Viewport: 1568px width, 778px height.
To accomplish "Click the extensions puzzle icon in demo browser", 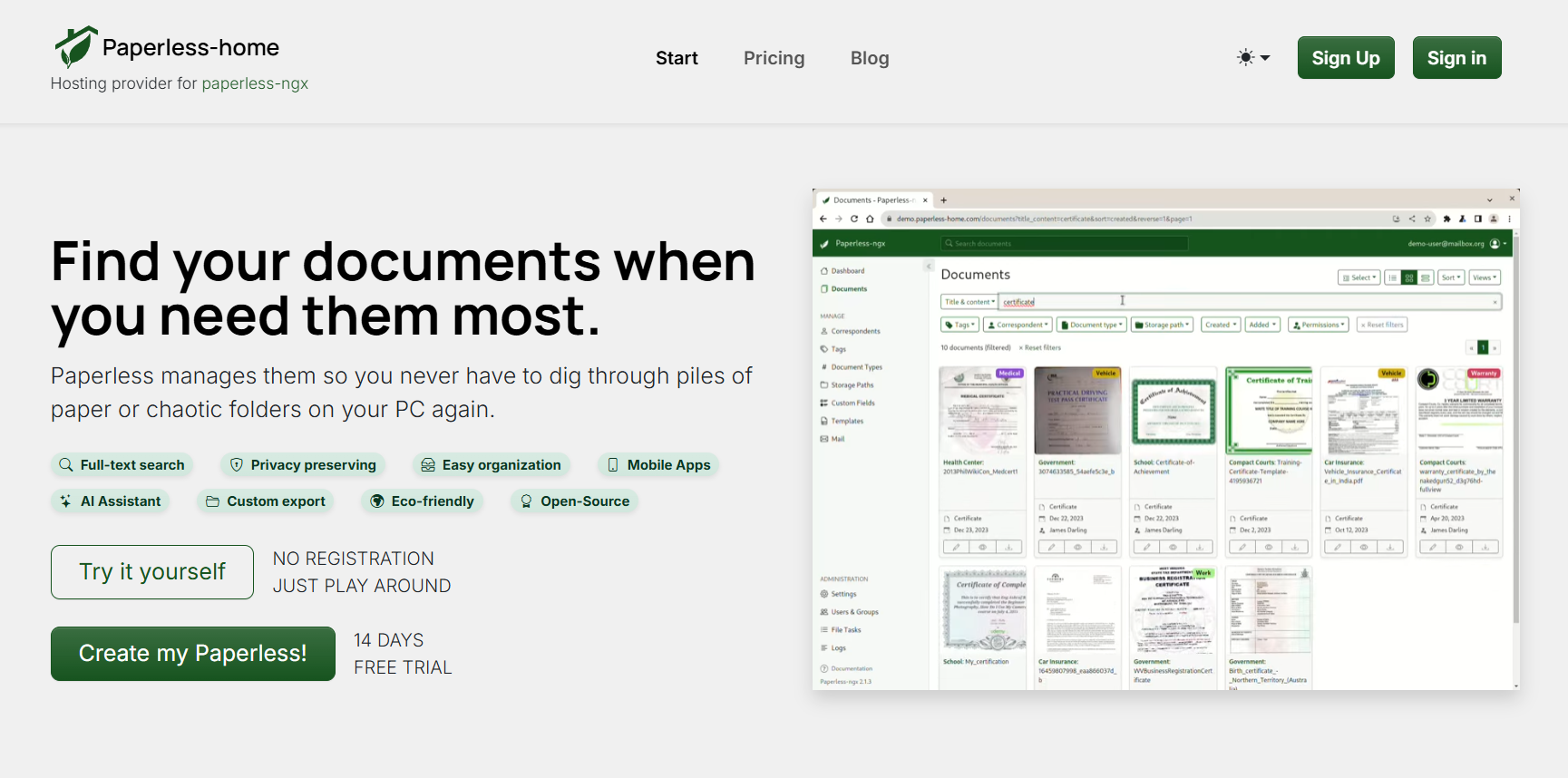I will point(1446,219).
